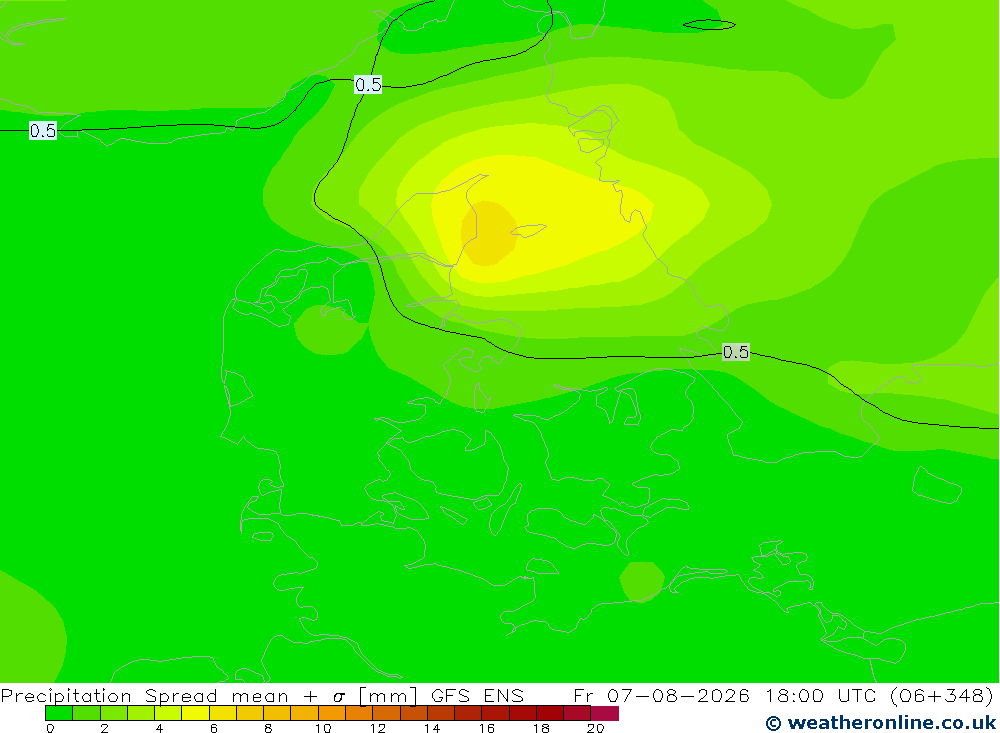The image size is (1000, 733).
Task: Click the legend value 18
Action: click(541, 728)
